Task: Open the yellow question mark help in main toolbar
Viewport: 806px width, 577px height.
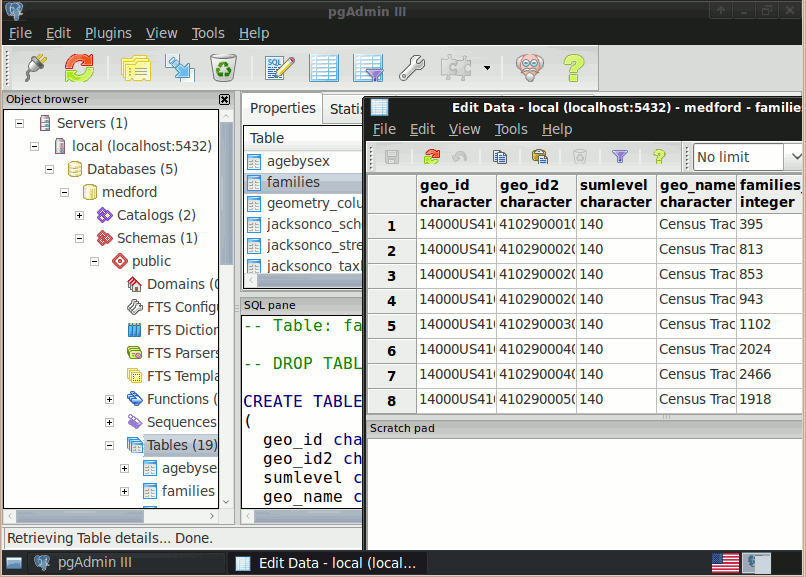Action: coord(572,68)
